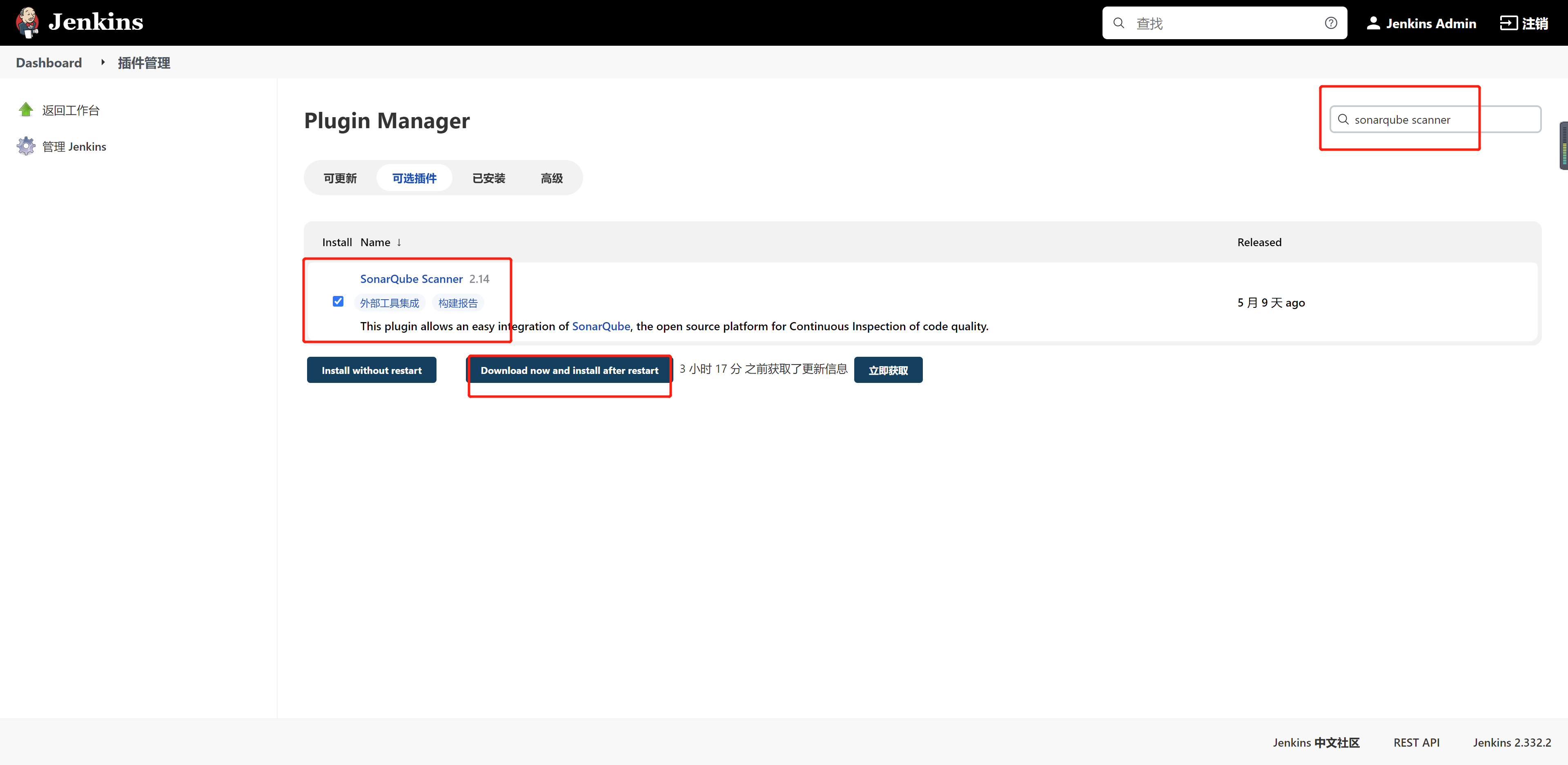Image resolution: width=1568 pixels, height=765 pixels.
Task: Click the Released column header
Action: click(x=1259, y=242)
